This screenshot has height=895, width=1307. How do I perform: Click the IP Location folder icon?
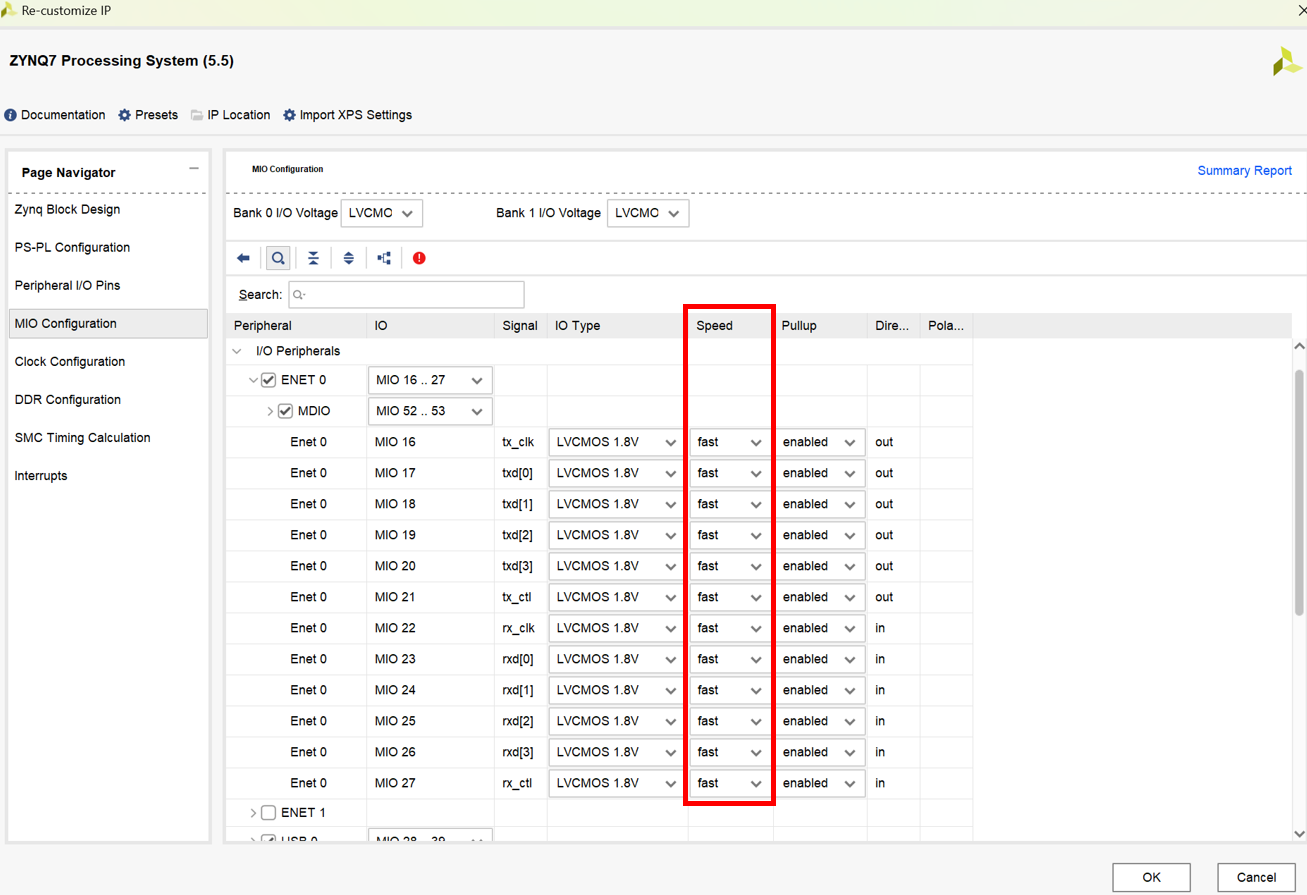coord(197,115)
